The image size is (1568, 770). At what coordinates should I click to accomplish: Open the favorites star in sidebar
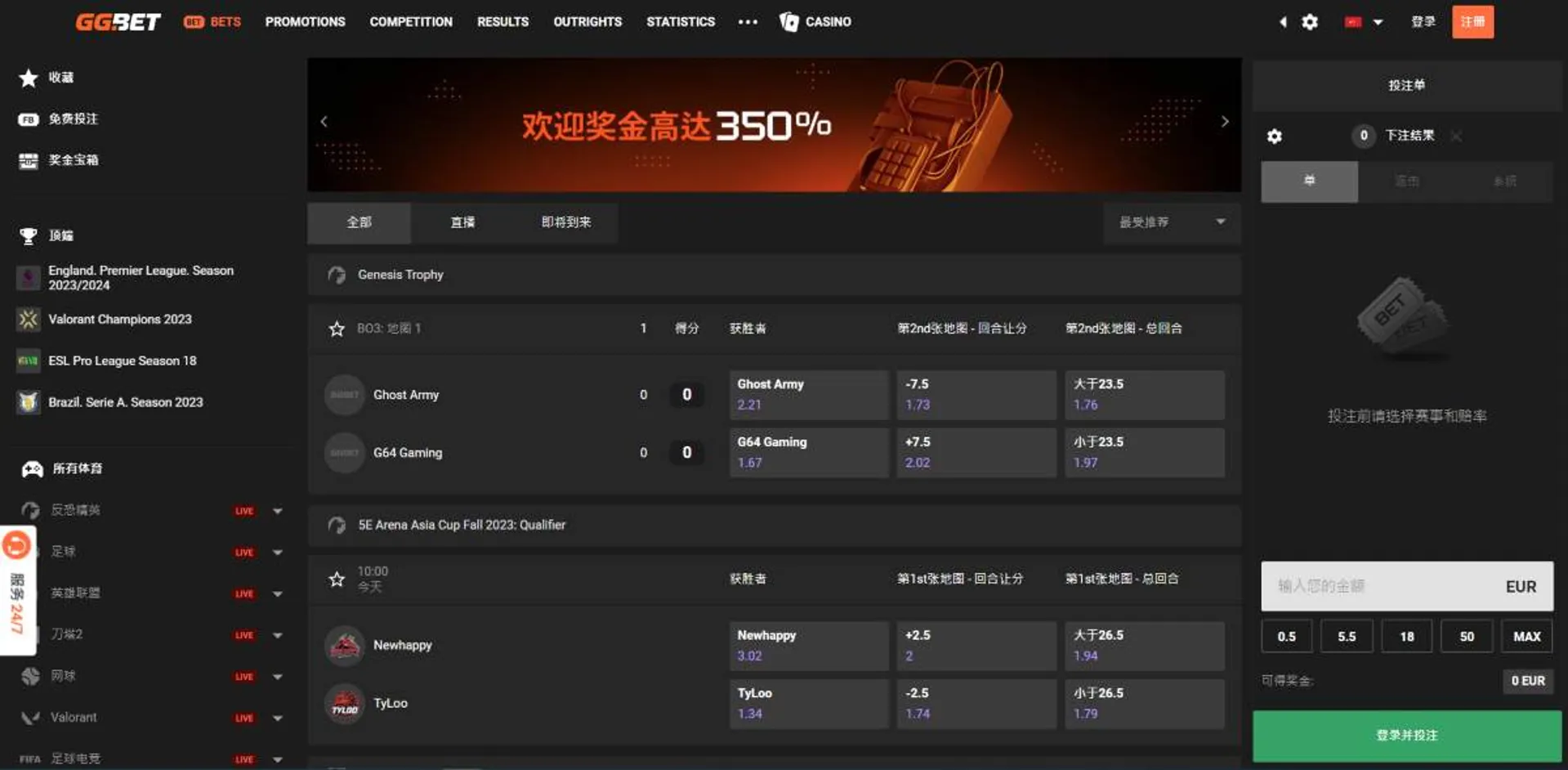pos(29,78)
